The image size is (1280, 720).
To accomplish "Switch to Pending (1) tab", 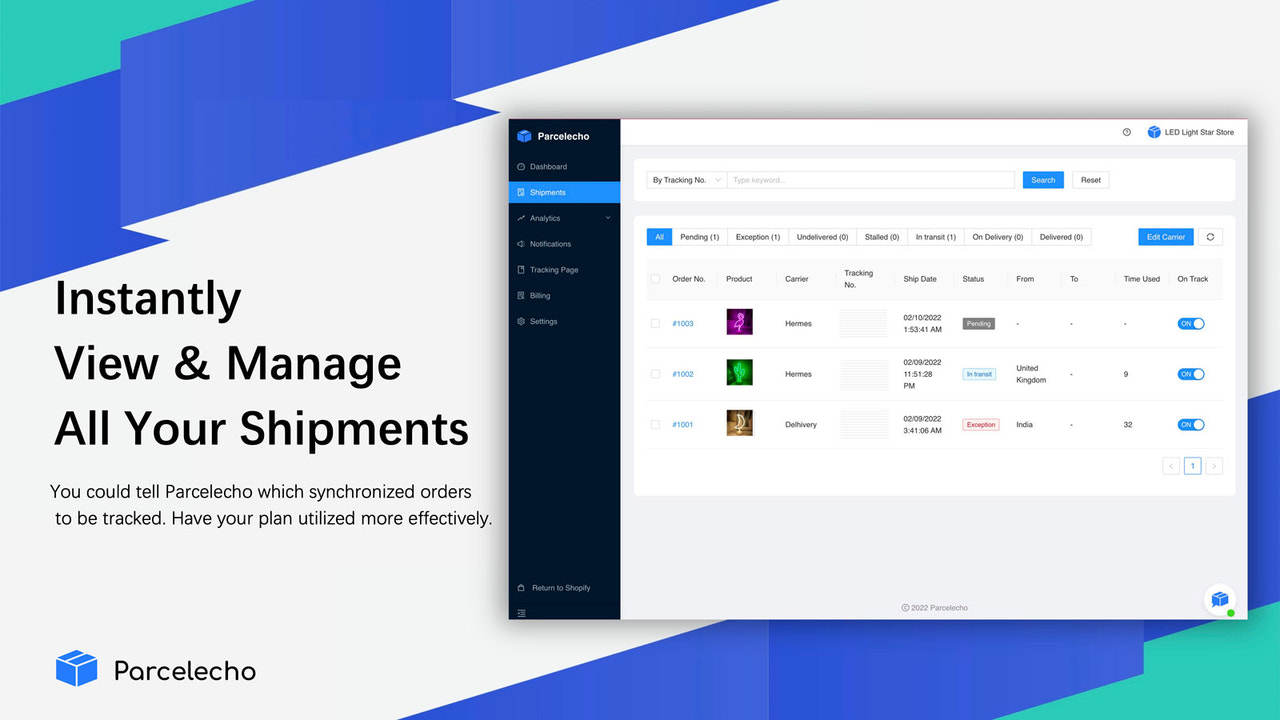I will tap(700, 237).
